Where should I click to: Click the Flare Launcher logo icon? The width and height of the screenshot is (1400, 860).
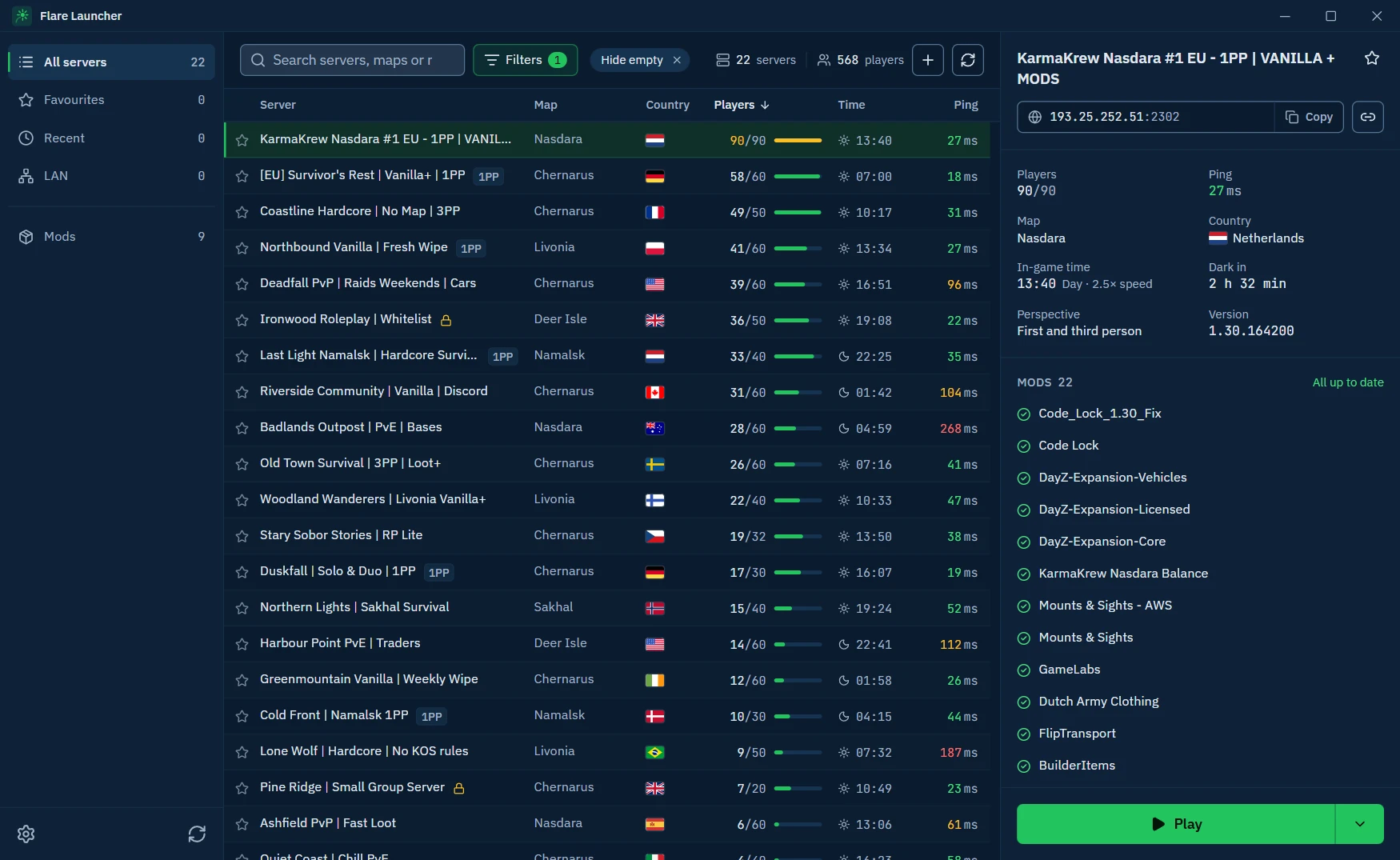[22, 16]
